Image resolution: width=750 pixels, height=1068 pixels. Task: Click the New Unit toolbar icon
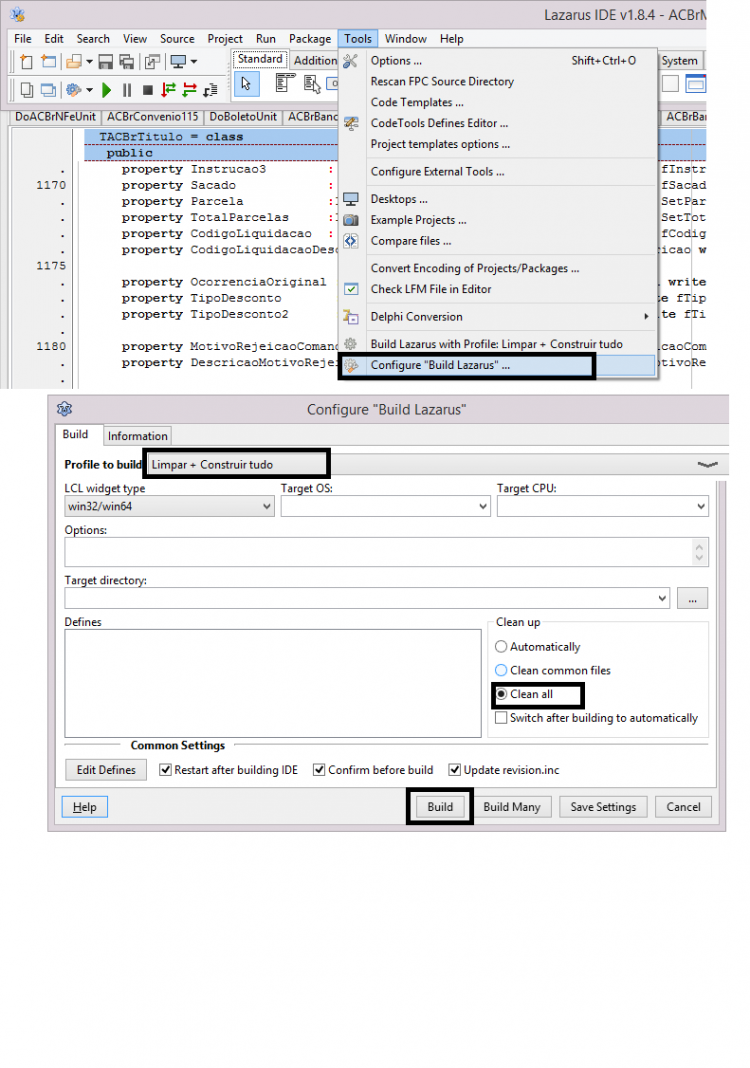coord(26,62)
